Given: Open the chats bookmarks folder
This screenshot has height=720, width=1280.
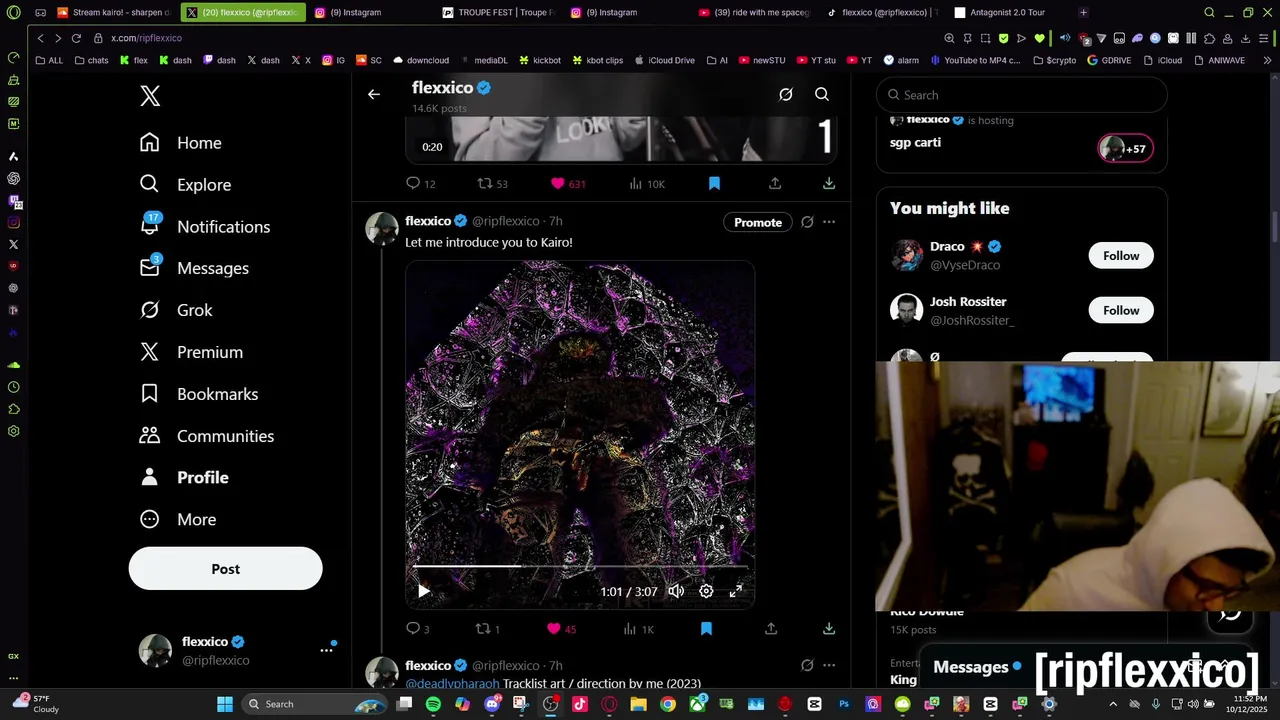Looking at the screenshot, I should click(91, 60).
